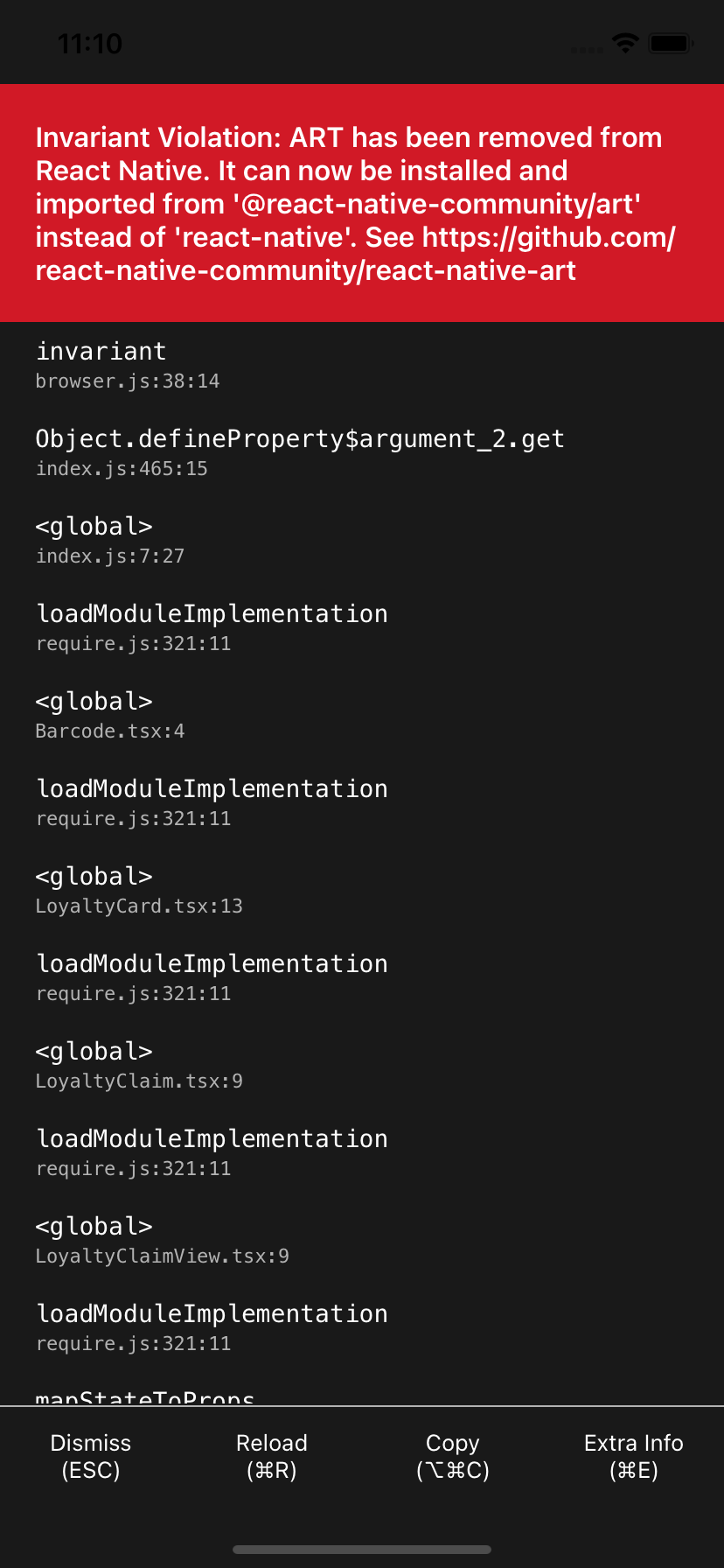Dismiss the error with the Dismiss (ESC) button
Viewport: 724px width, 1568px height.
pyautogui.click(x=91, y=1456)
